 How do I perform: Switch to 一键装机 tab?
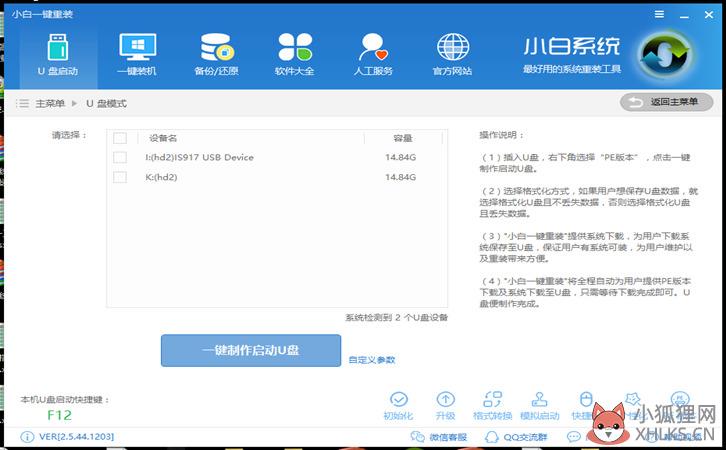point(137,55)
